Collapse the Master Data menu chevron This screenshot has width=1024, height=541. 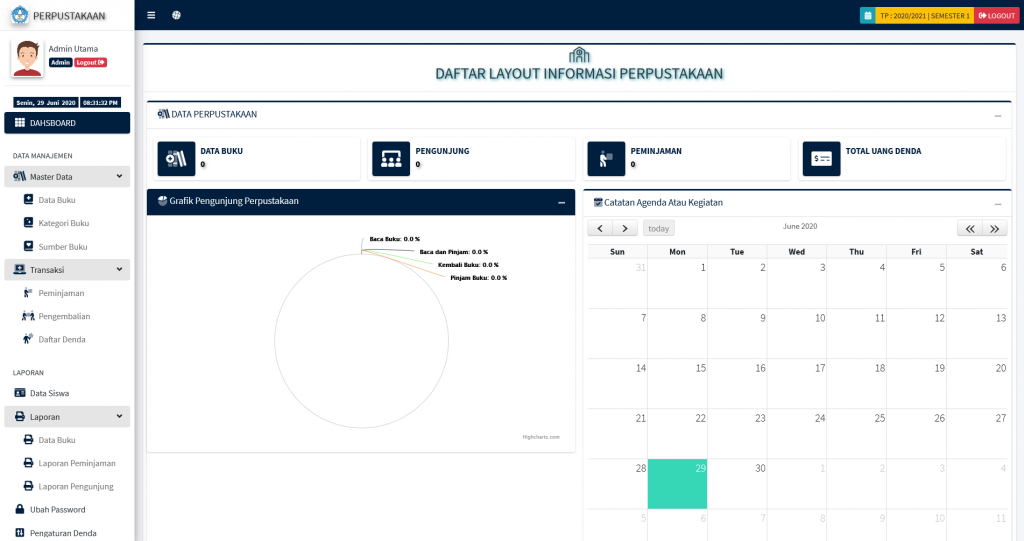[x=120, y=176]
